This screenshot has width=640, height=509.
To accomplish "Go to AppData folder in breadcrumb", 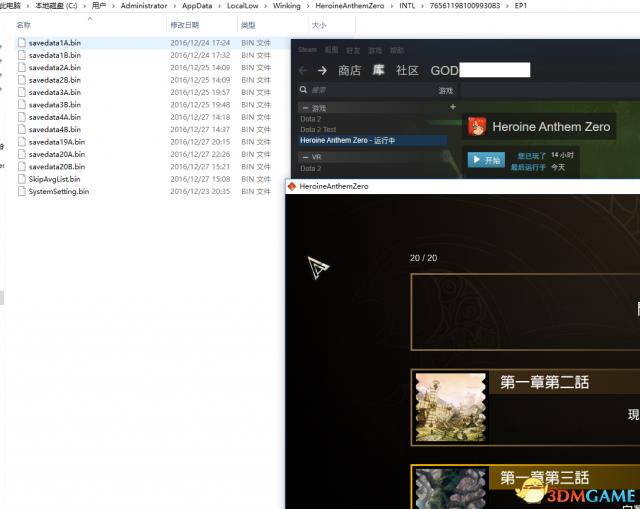I will coord(197,6).
